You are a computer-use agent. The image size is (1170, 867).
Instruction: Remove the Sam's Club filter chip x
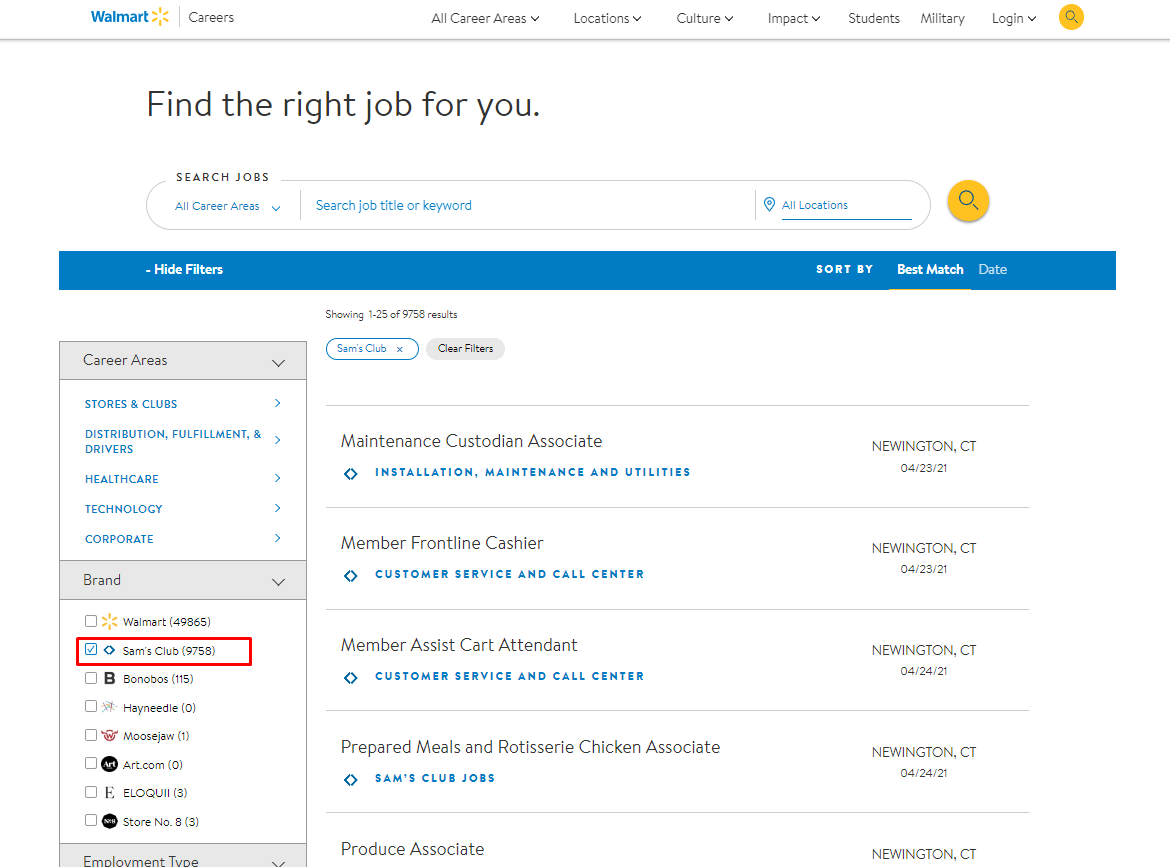pyautogui.click(x=400, y=349)
